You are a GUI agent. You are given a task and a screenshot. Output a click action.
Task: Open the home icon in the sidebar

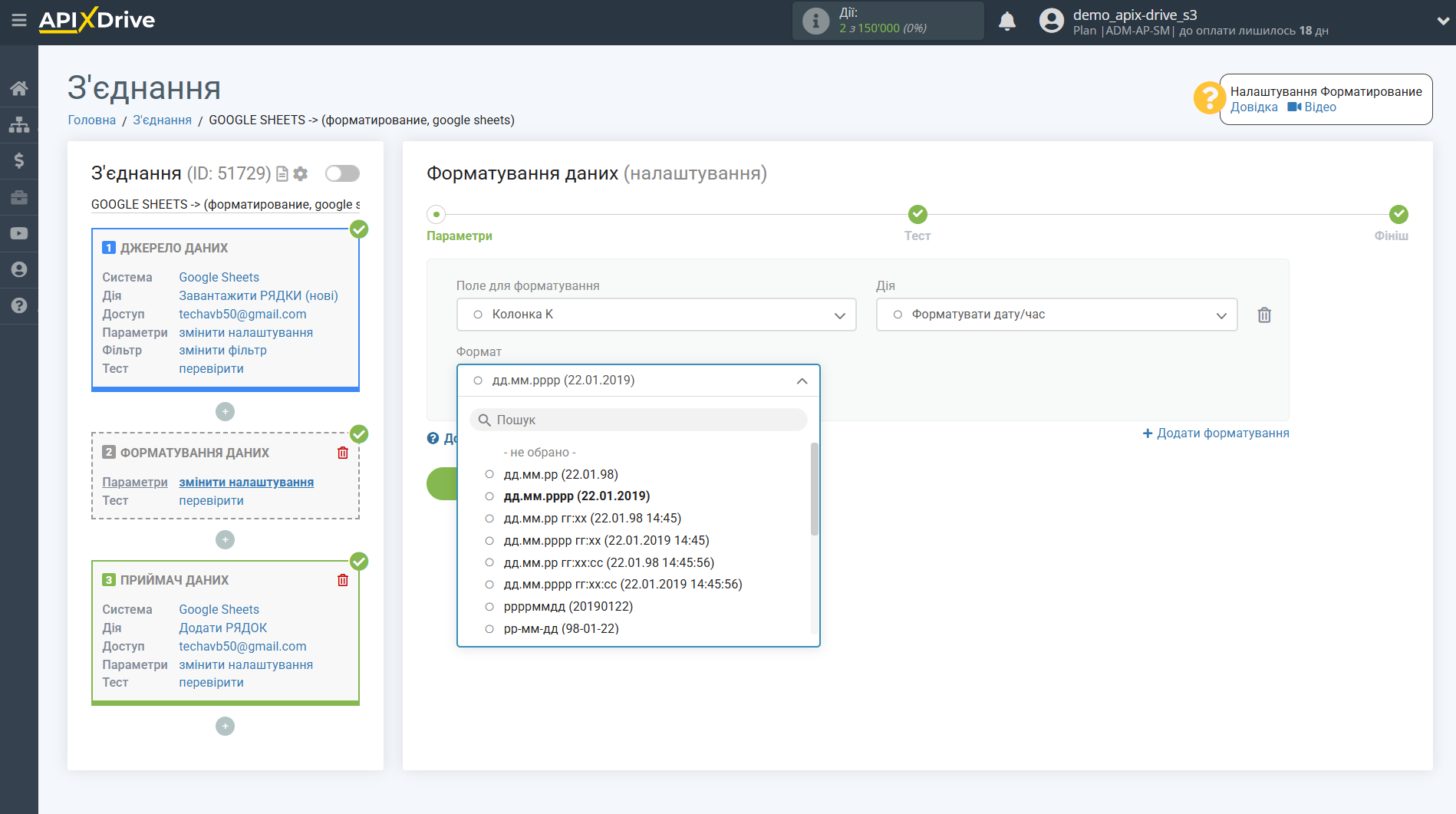pos(19,88)
